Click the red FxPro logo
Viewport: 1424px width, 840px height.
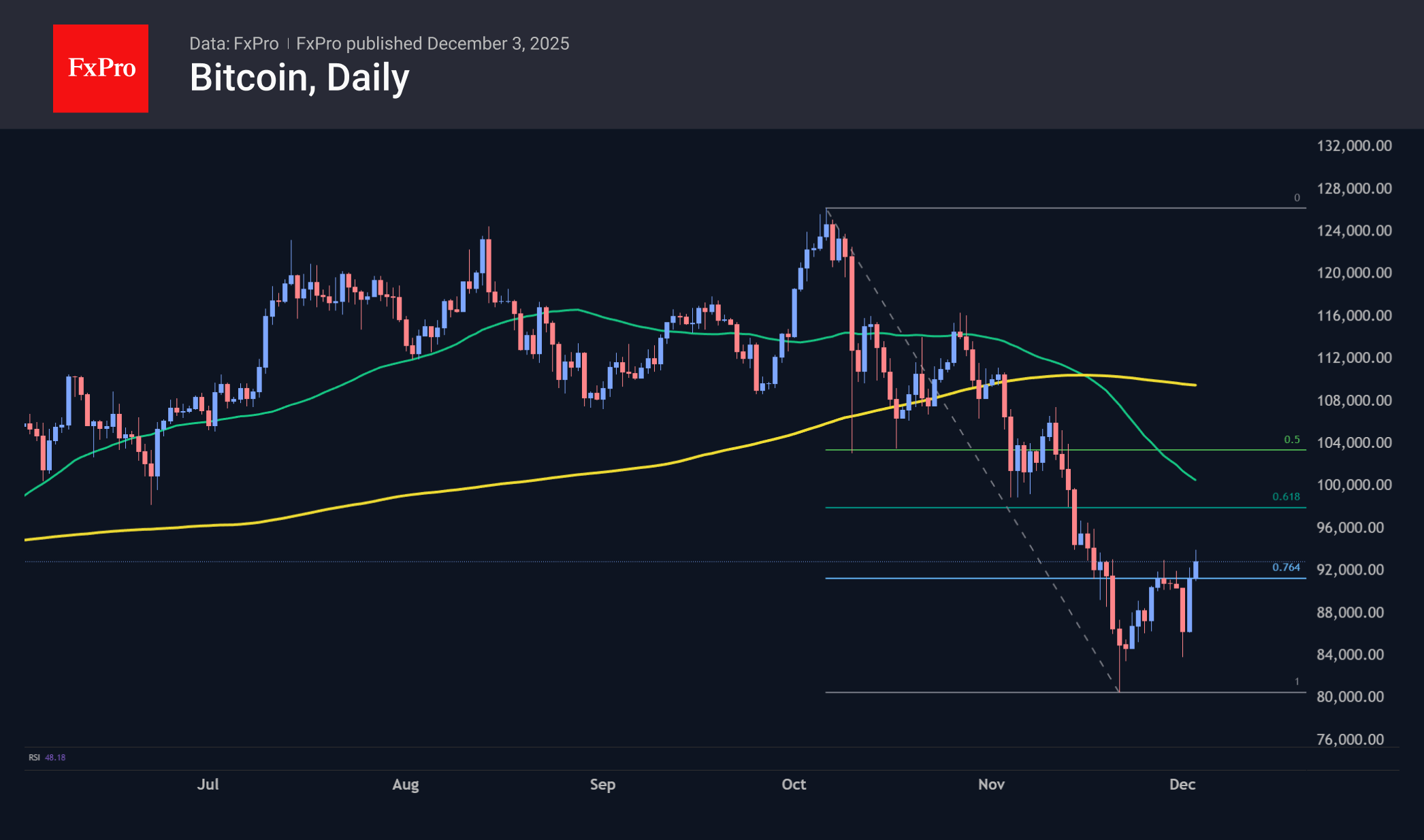click(x=101, y=68)
